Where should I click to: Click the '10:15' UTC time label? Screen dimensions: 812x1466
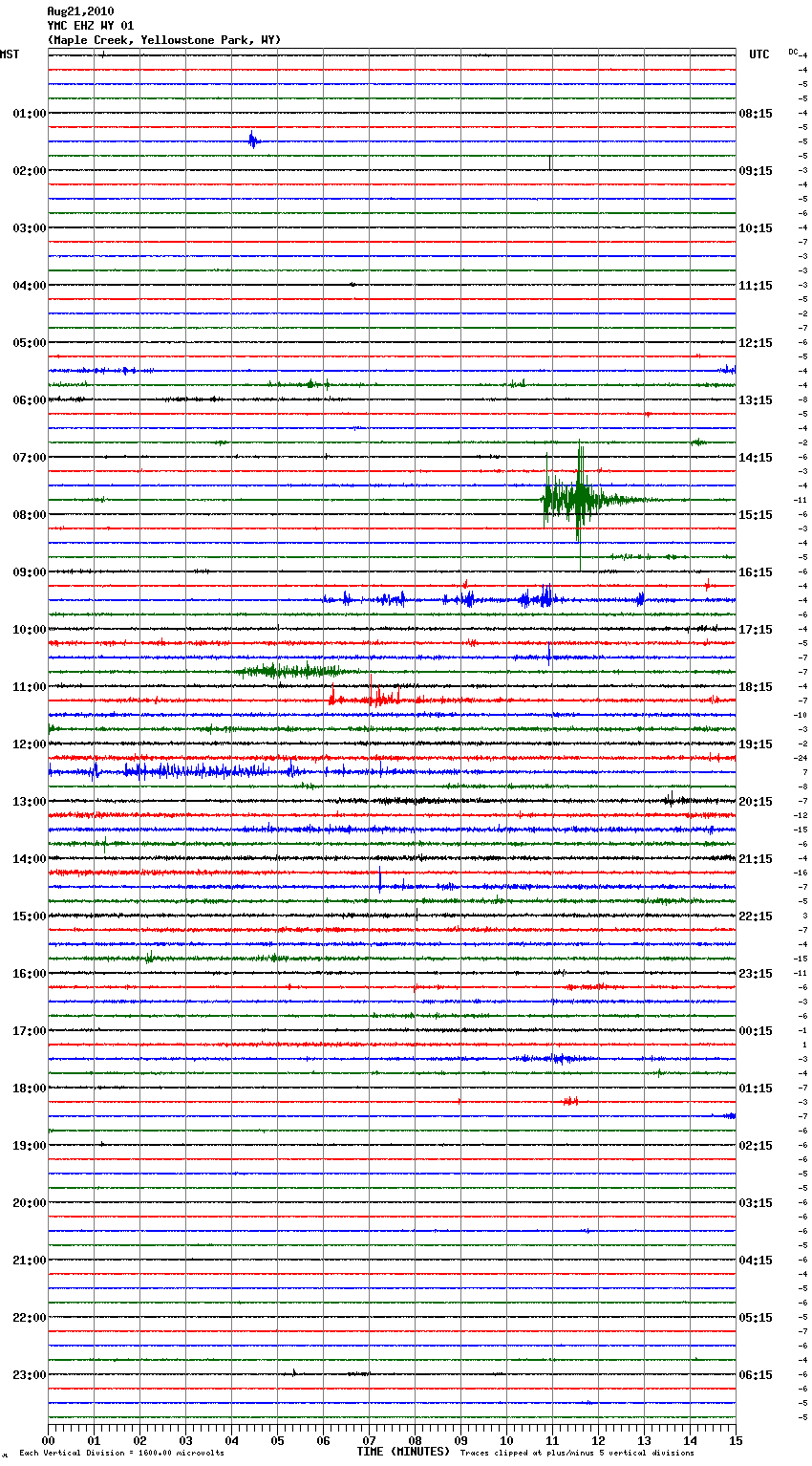(756, 228)
